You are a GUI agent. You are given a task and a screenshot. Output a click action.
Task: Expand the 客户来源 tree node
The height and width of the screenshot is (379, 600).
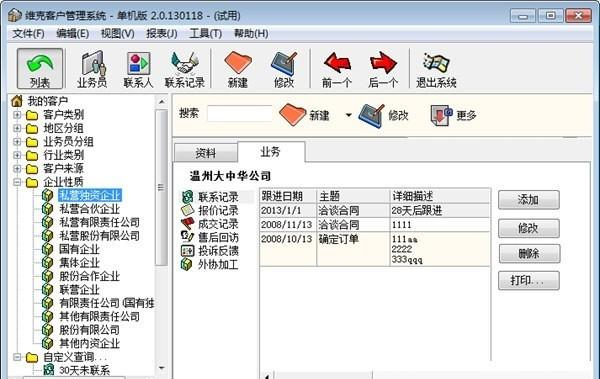click(x=17, y=168)
